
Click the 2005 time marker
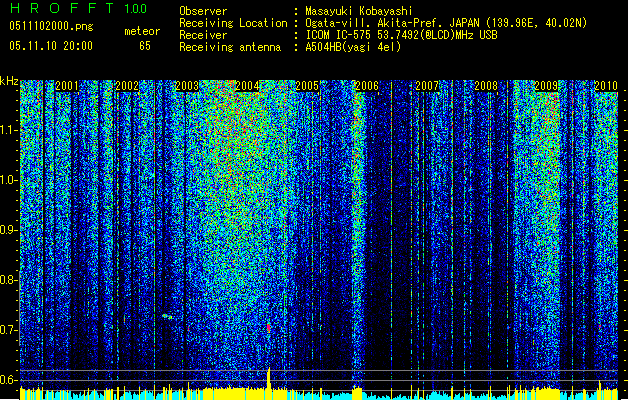pyautogui.click(x=307, y=85)
